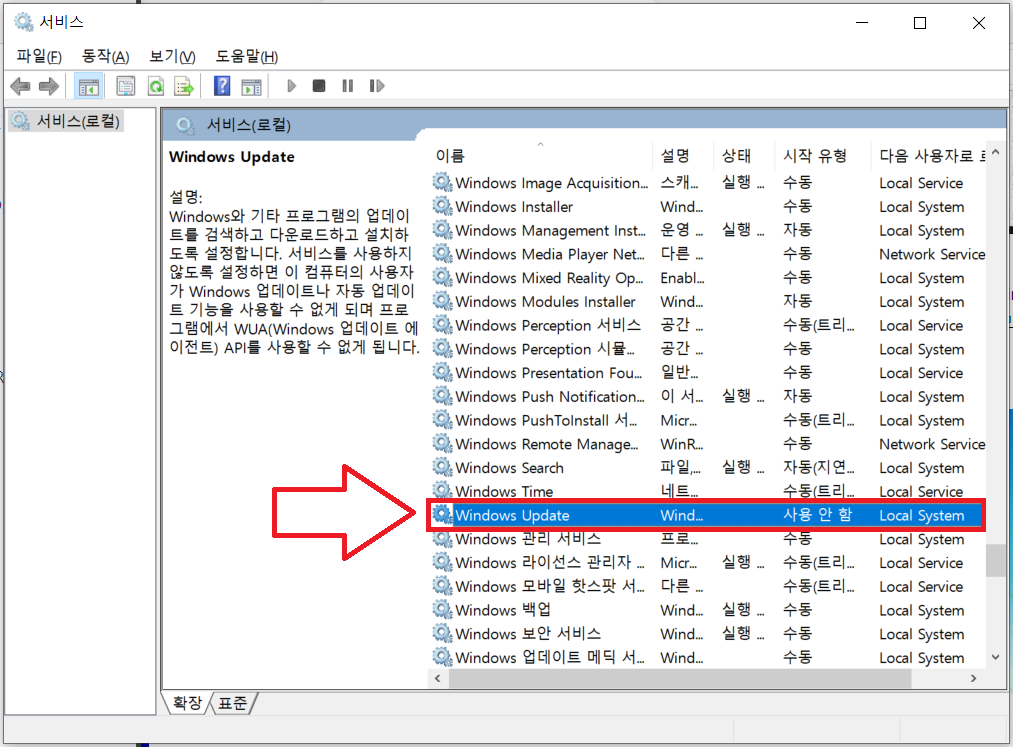Select the Windows 라이선스 관리자 service
The width and height of the screenshot is (1013, 747).
pos(707,562)
